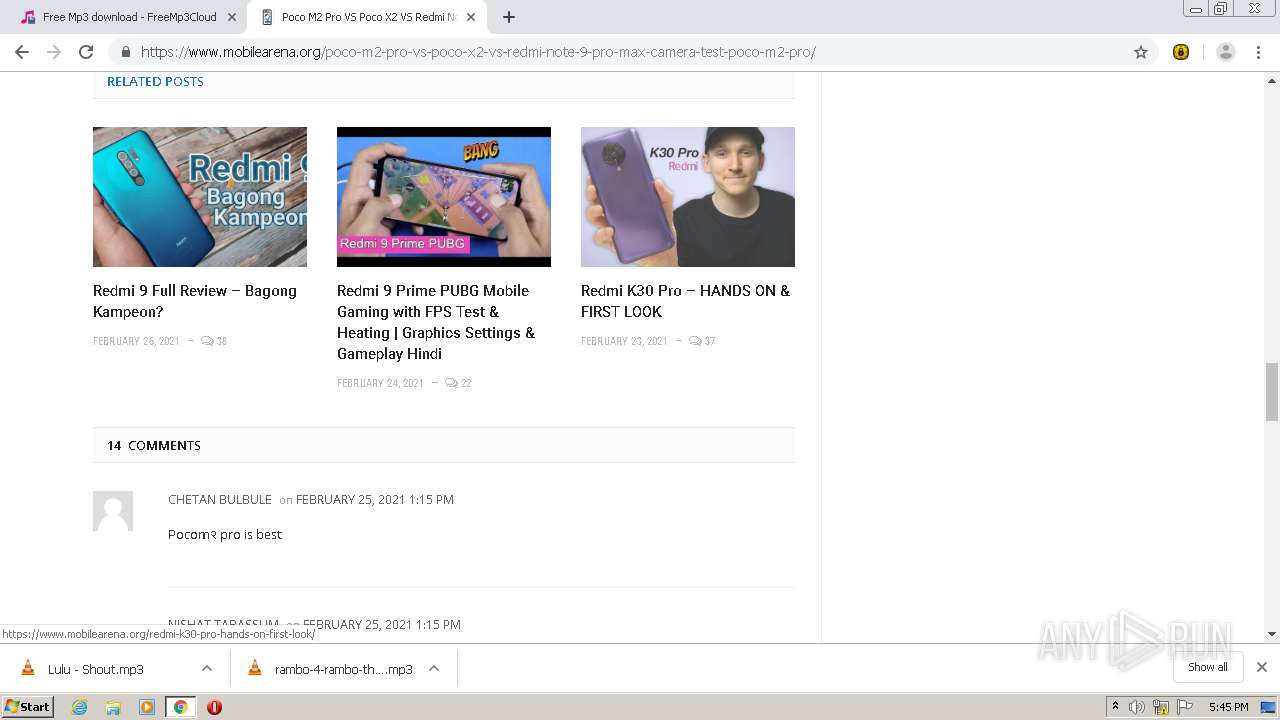Screen dimensions: 1280x720
Task: Open Redmi 9 Prime PUBG Mobile Gaming link
Action: [x=436, y=322]
